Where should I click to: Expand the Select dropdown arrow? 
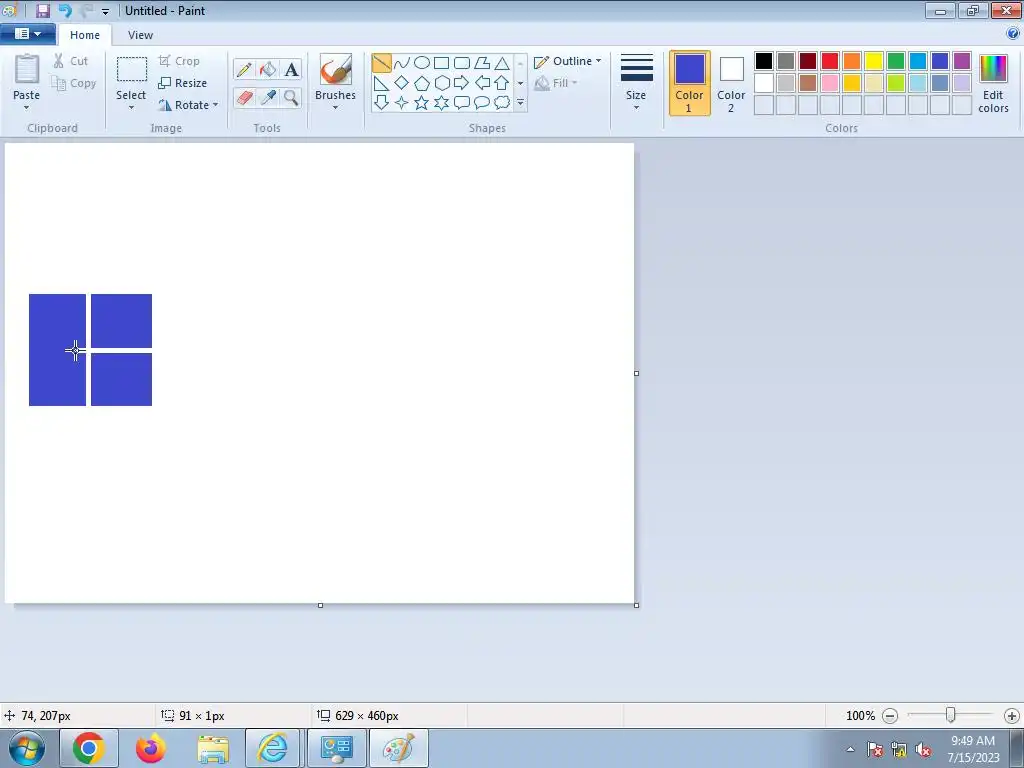131,108
